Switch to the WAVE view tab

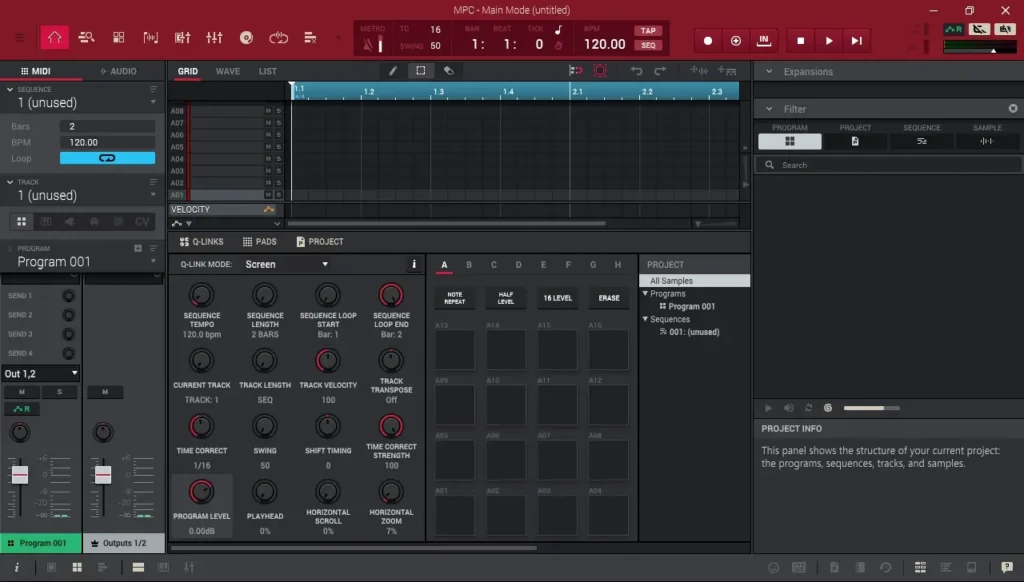coord(228,71)
